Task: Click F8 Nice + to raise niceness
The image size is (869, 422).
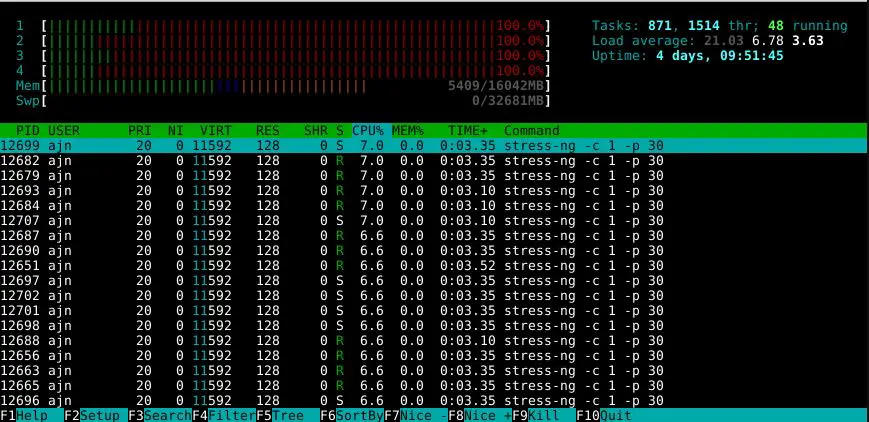Action: click(480, 415)
